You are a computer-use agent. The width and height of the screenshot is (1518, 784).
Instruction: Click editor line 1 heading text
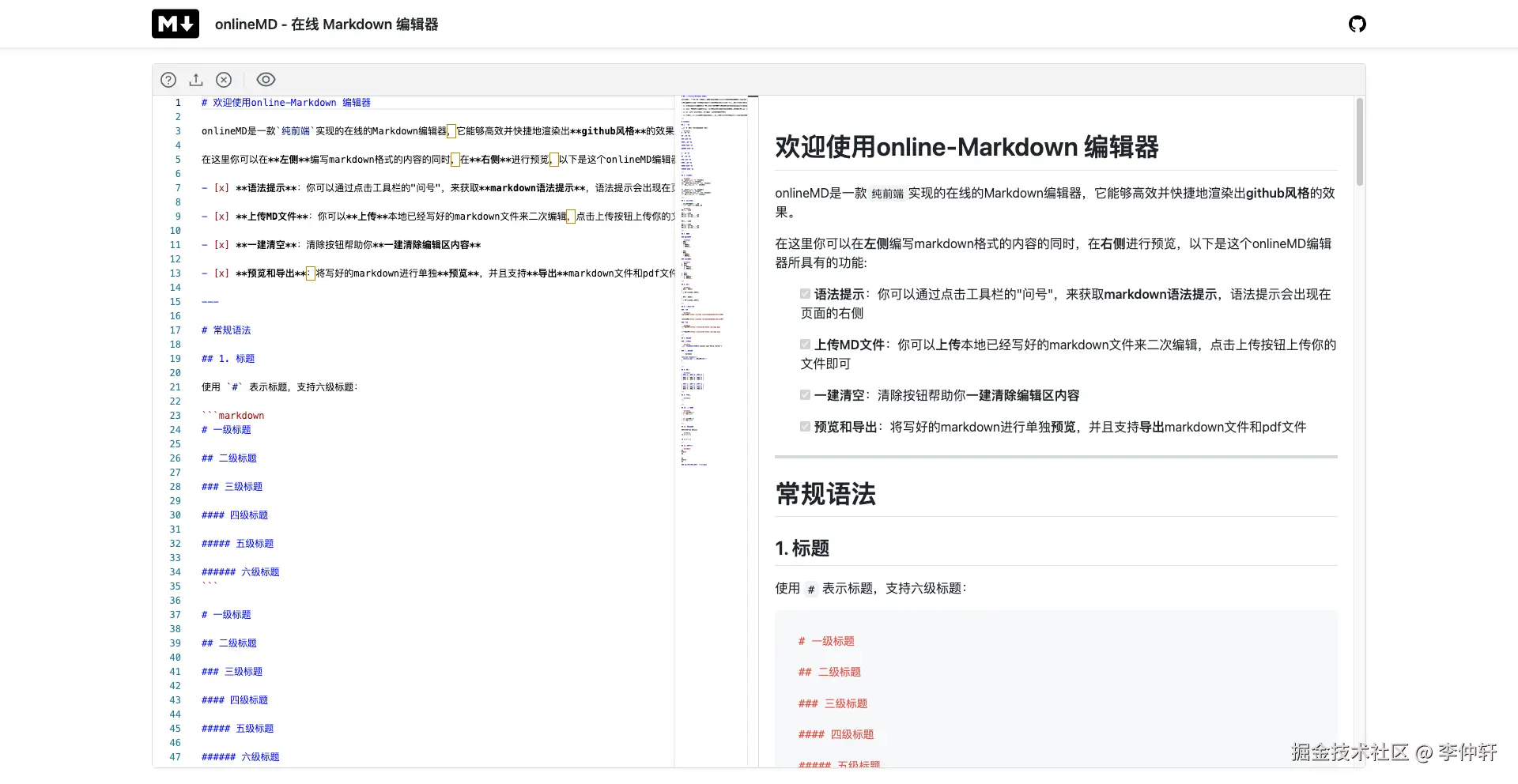286,103
